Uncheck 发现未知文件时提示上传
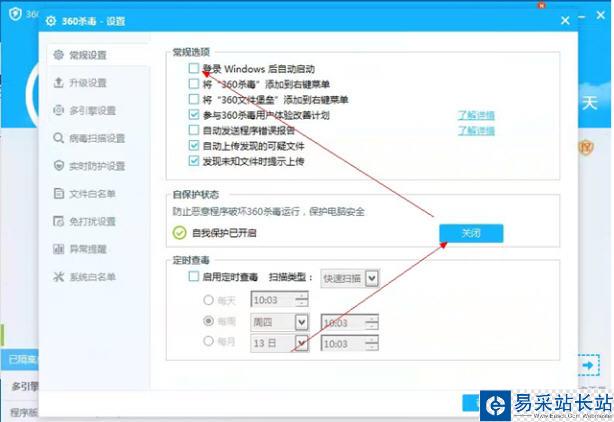Screen dimensions: 614x422 [194, 161]
